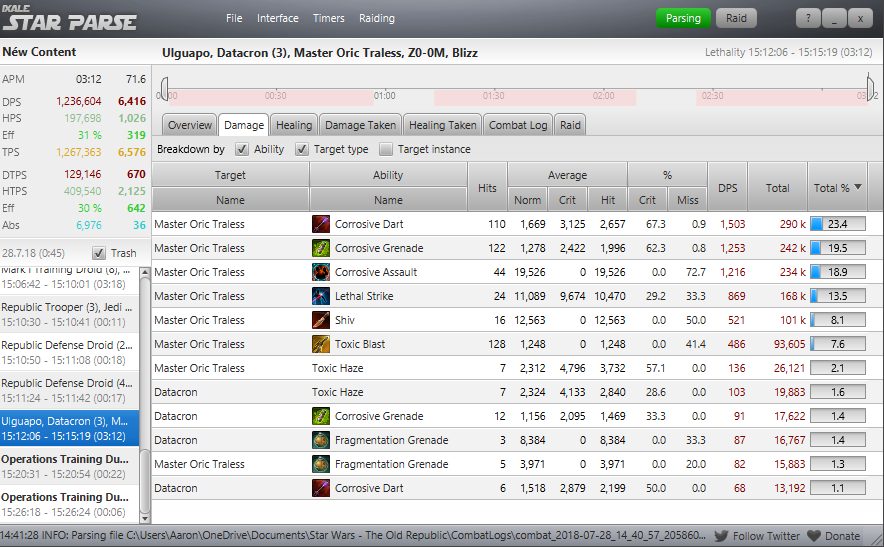Click the 01:00 timeline marker

384,95
